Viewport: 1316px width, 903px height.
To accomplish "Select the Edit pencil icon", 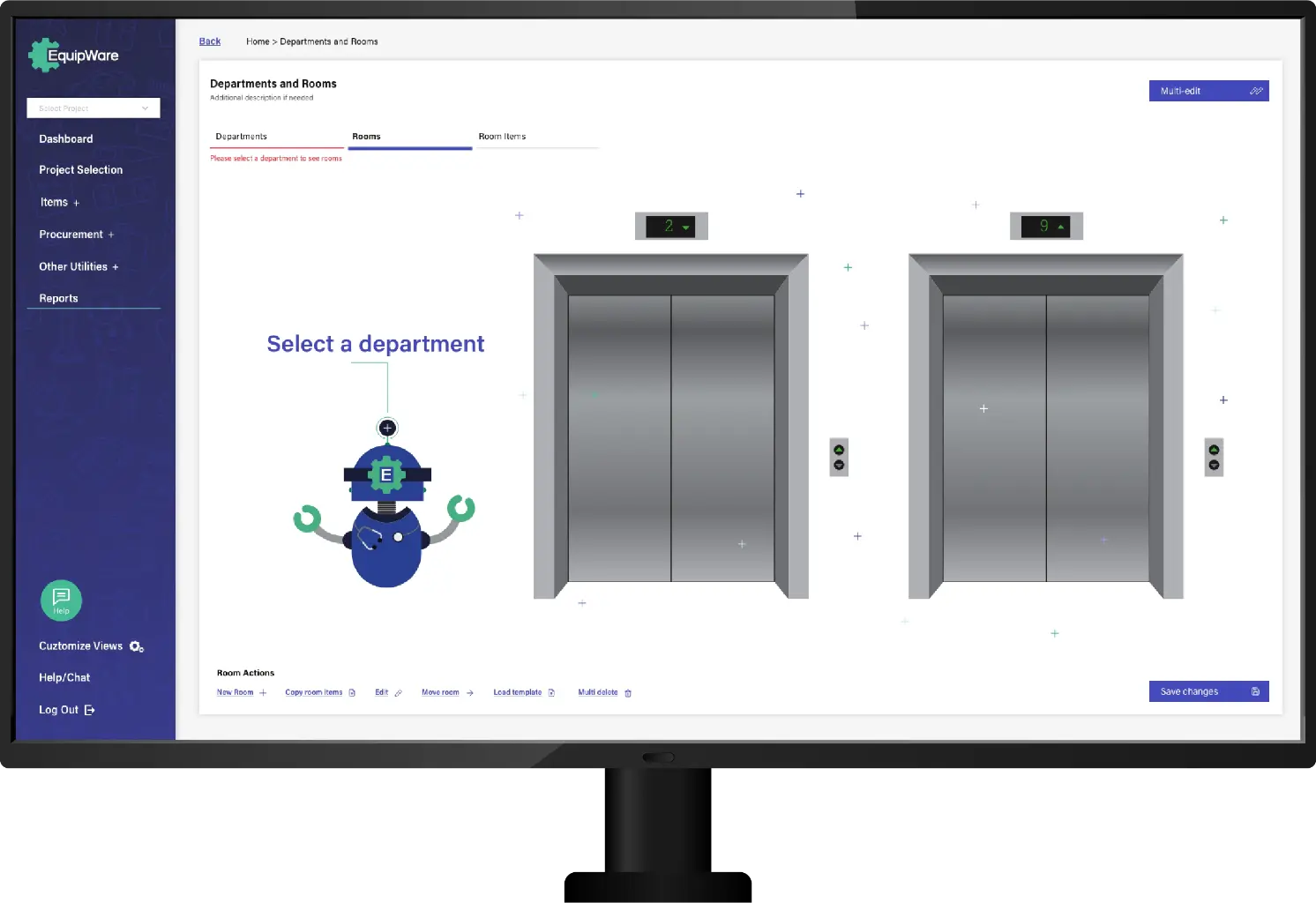I will tap(399, 692).
